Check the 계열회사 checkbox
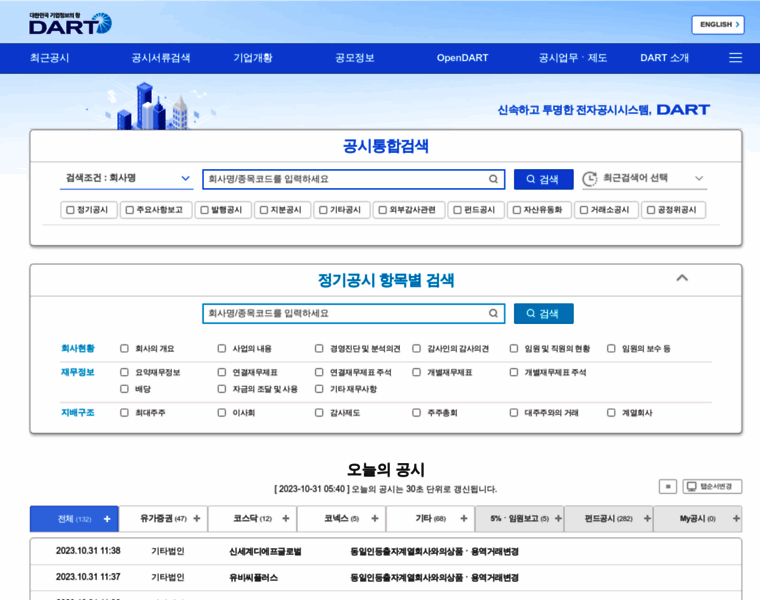 pyautogui.click(x=611, y=412)
